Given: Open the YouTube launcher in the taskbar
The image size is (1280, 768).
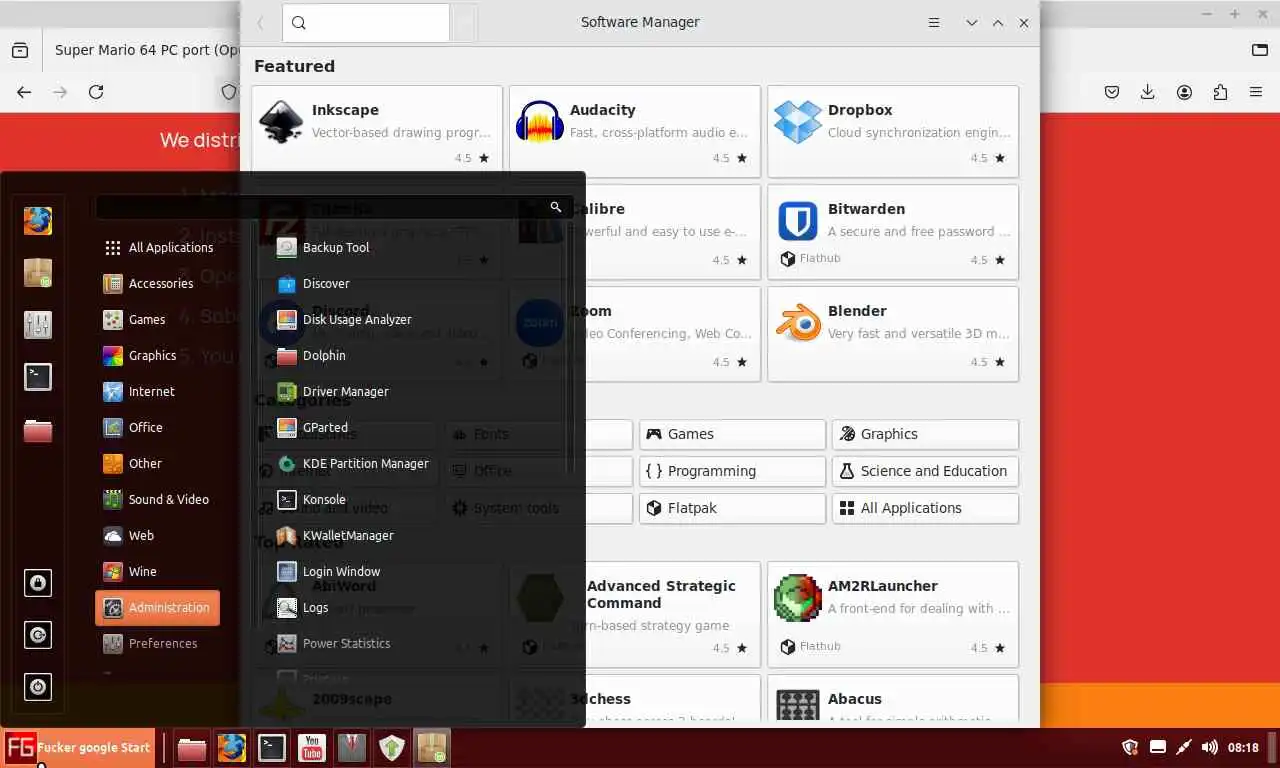Looking at the screenshot, I should (x=311, y=748).
